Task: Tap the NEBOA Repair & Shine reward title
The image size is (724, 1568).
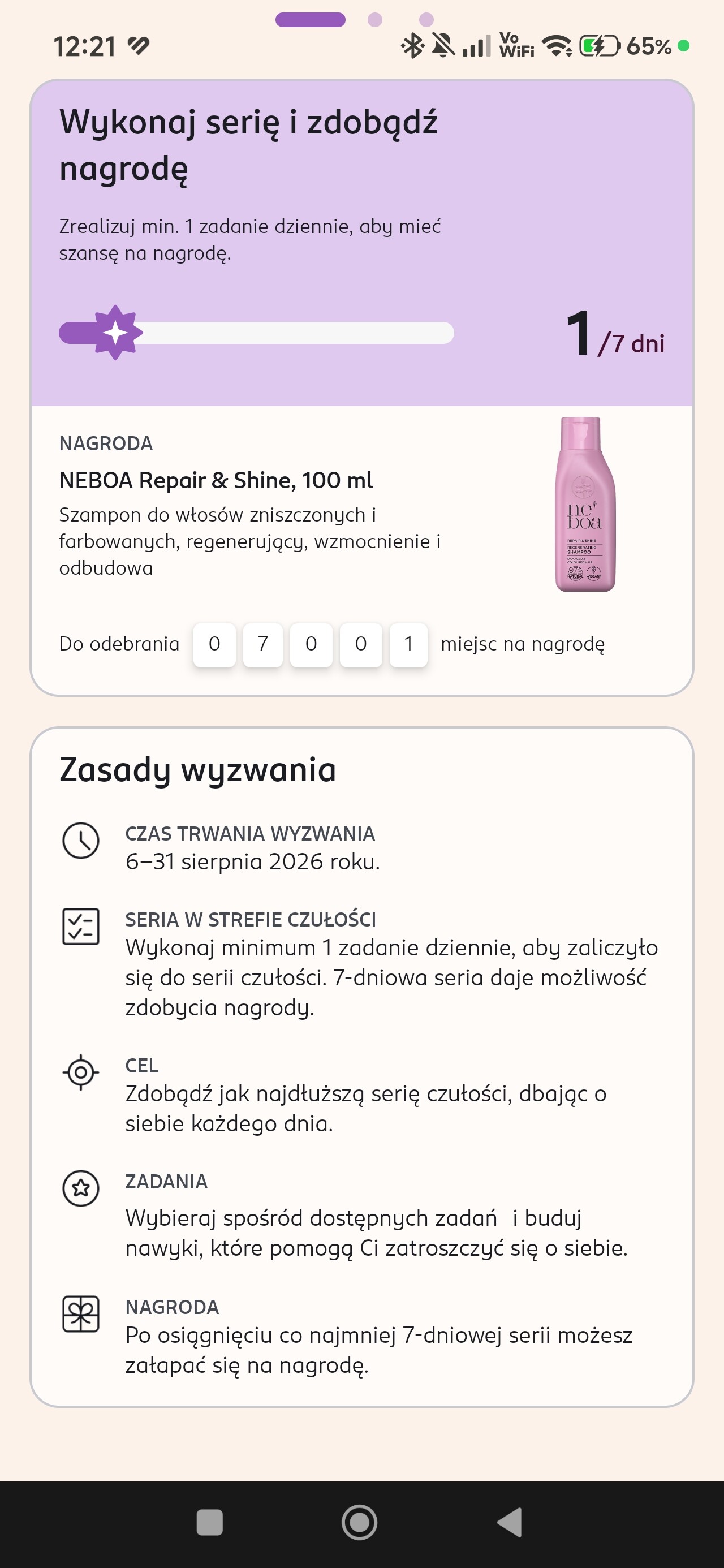Action: click(216, 480)
